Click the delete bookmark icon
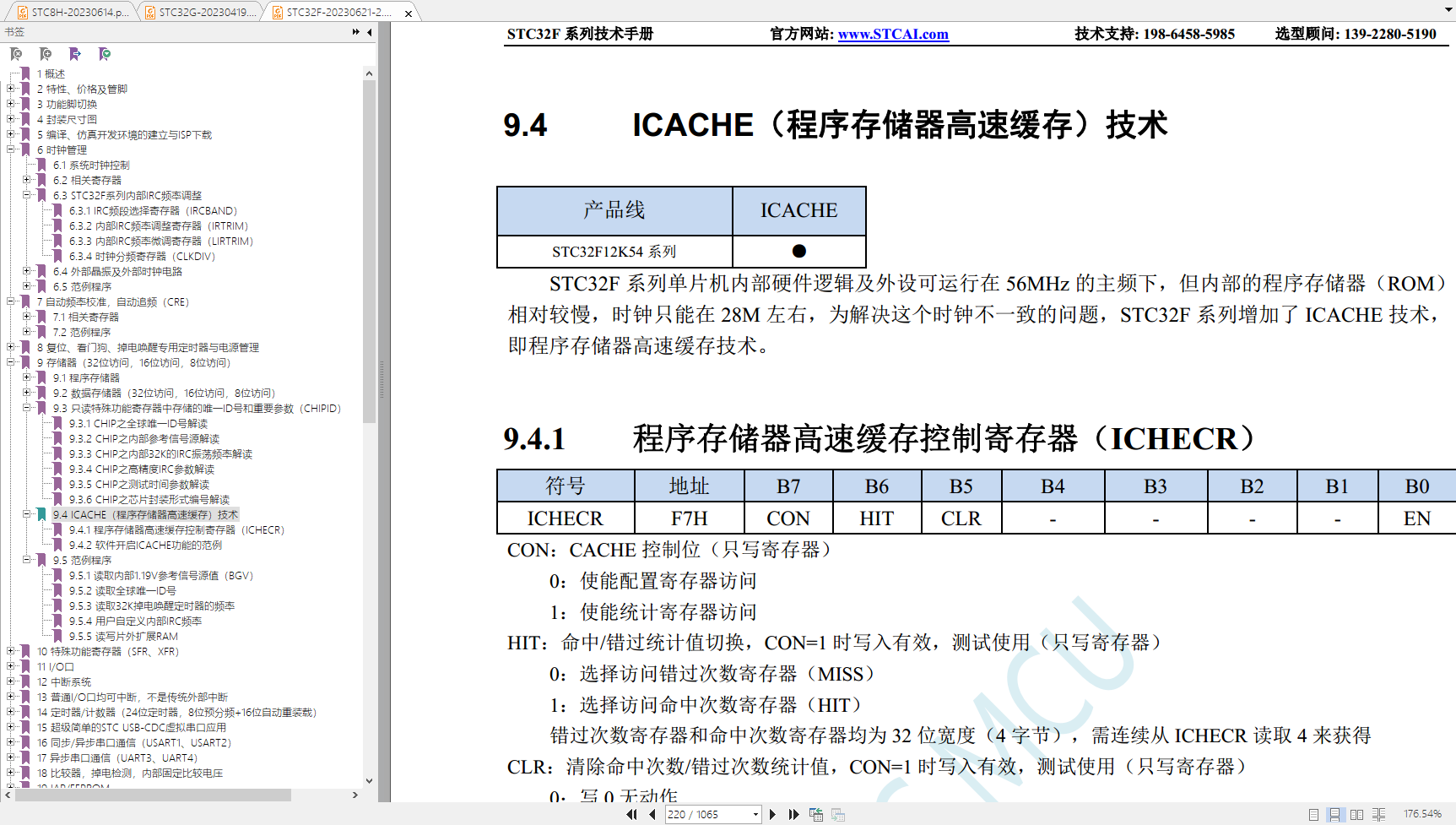Screen dimensions: 1456x825 (x=16, y=54)
